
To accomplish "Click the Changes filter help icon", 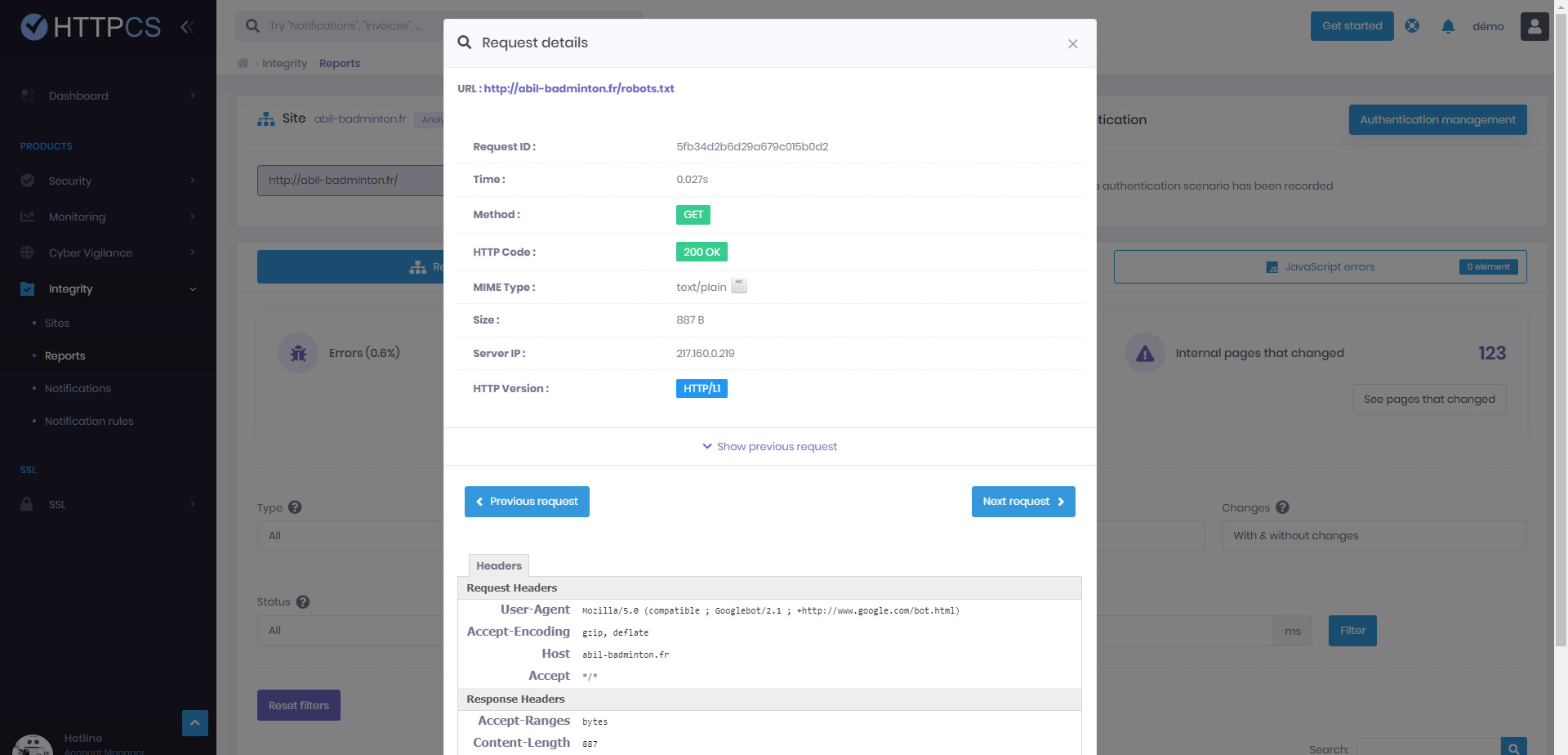I will pyautogui.click(x=1282, y=507).
